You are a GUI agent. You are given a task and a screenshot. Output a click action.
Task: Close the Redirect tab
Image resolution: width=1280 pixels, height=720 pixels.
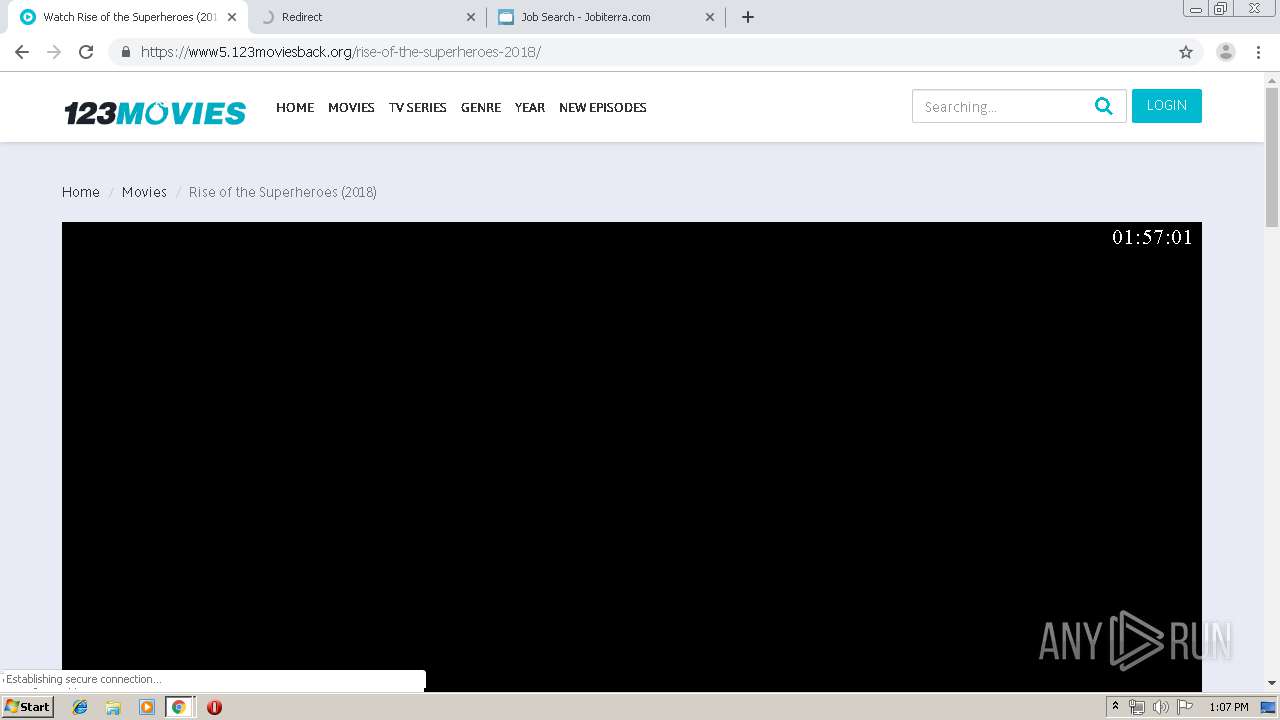pyautogui.click(x=471, y=17)
